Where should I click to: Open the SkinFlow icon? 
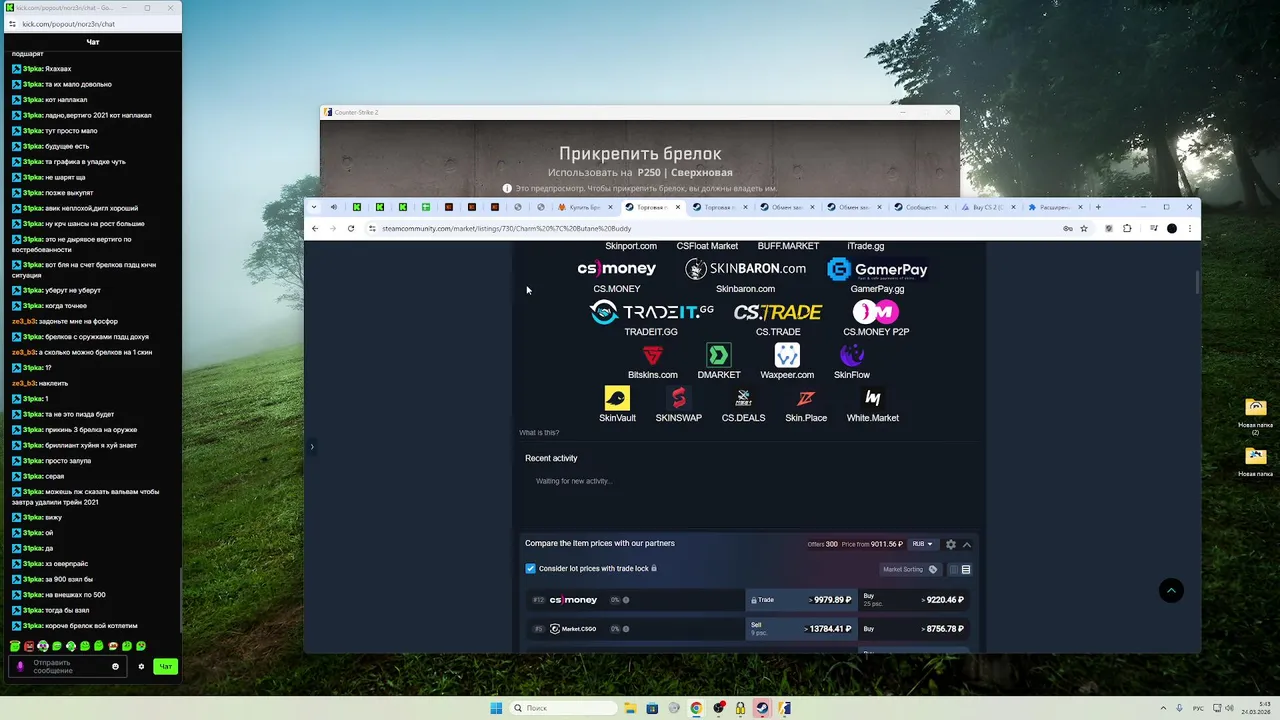852,355
